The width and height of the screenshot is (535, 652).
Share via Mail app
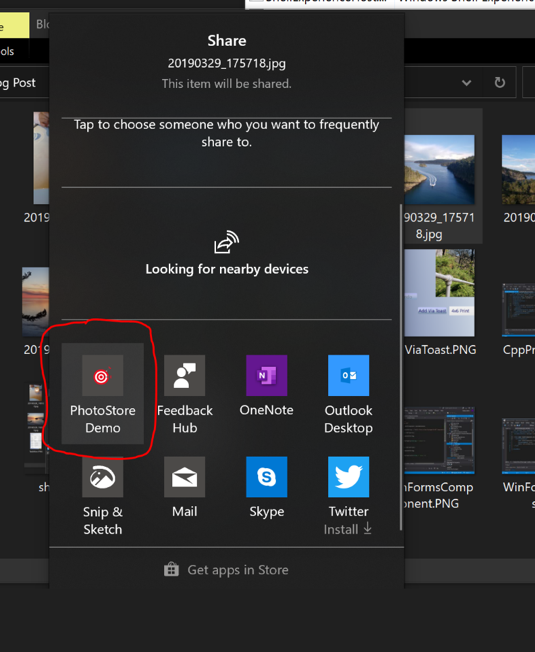pyautogui.click(x=185, y=487)
